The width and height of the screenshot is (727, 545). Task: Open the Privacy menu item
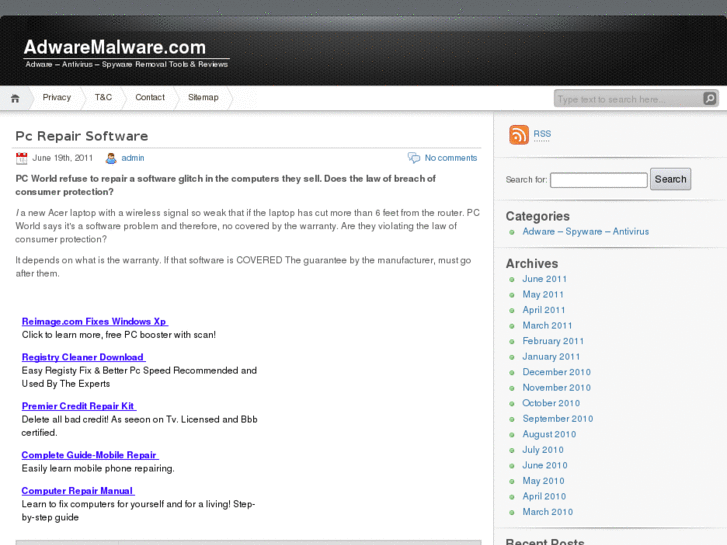click(x=57, y=97)
